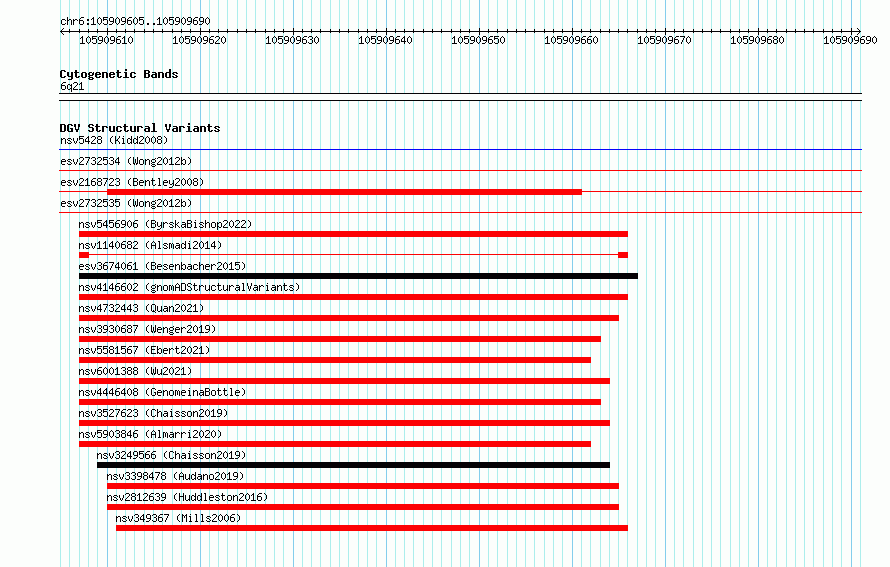
Task: Click the ruler's right arrow end
Action: pyautogui.click(x=859, y=31)
